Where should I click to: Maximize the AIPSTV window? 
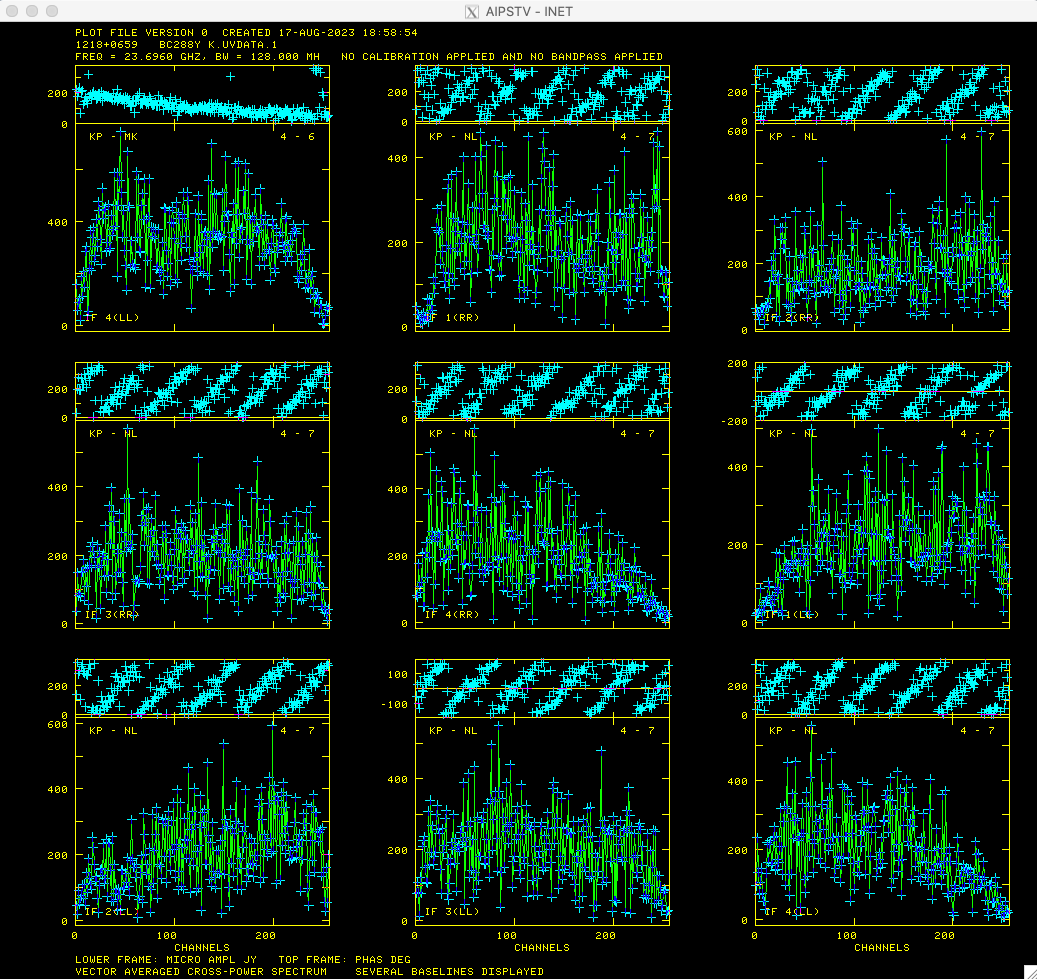53,10
